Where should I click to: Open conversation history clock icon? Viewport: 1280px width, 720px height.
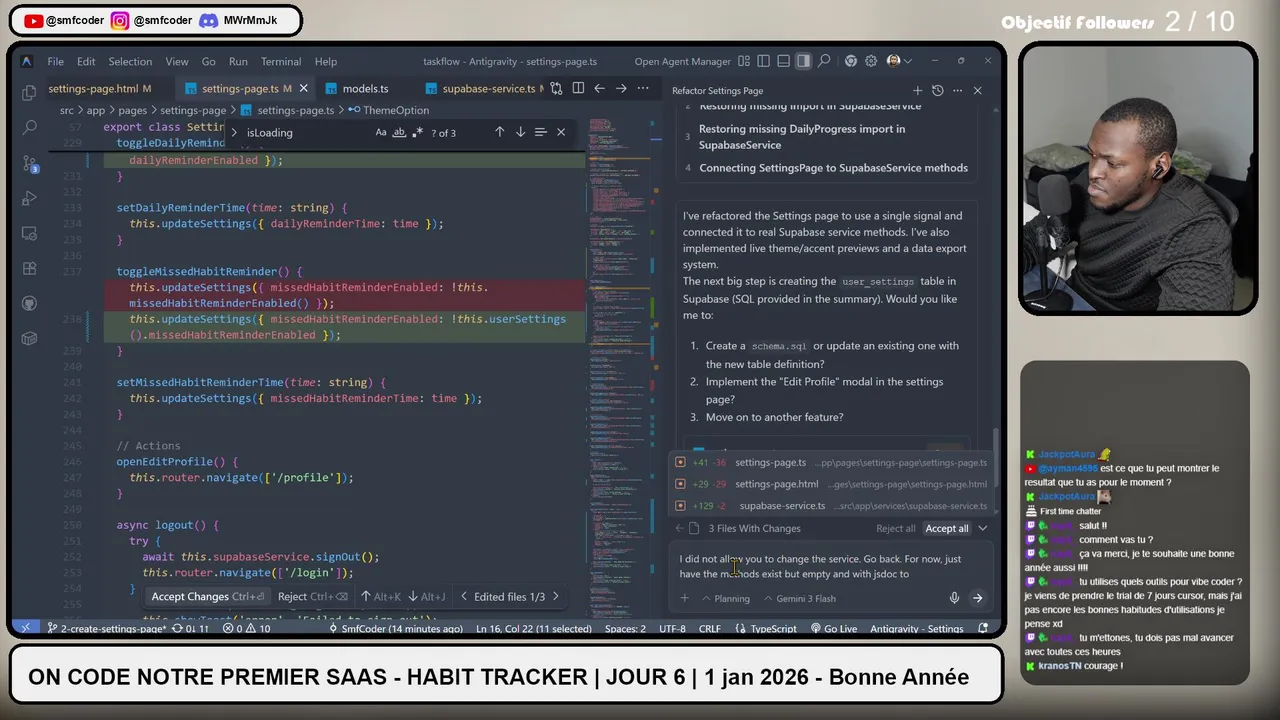(x=937, y=90)
